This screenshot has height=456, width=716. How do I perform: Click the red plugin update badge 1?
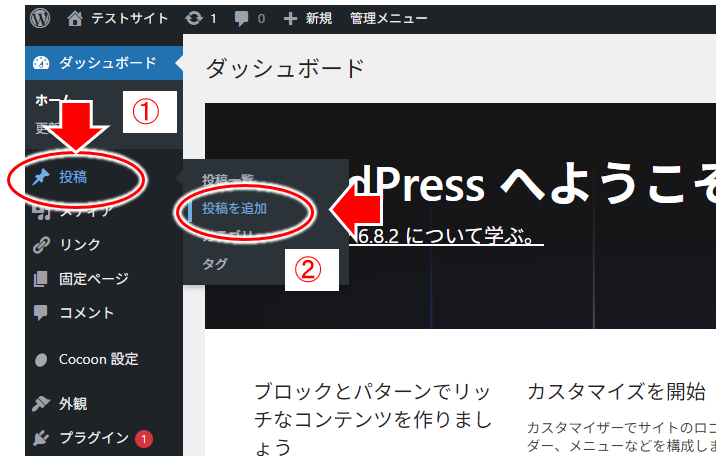pos(144,439)
